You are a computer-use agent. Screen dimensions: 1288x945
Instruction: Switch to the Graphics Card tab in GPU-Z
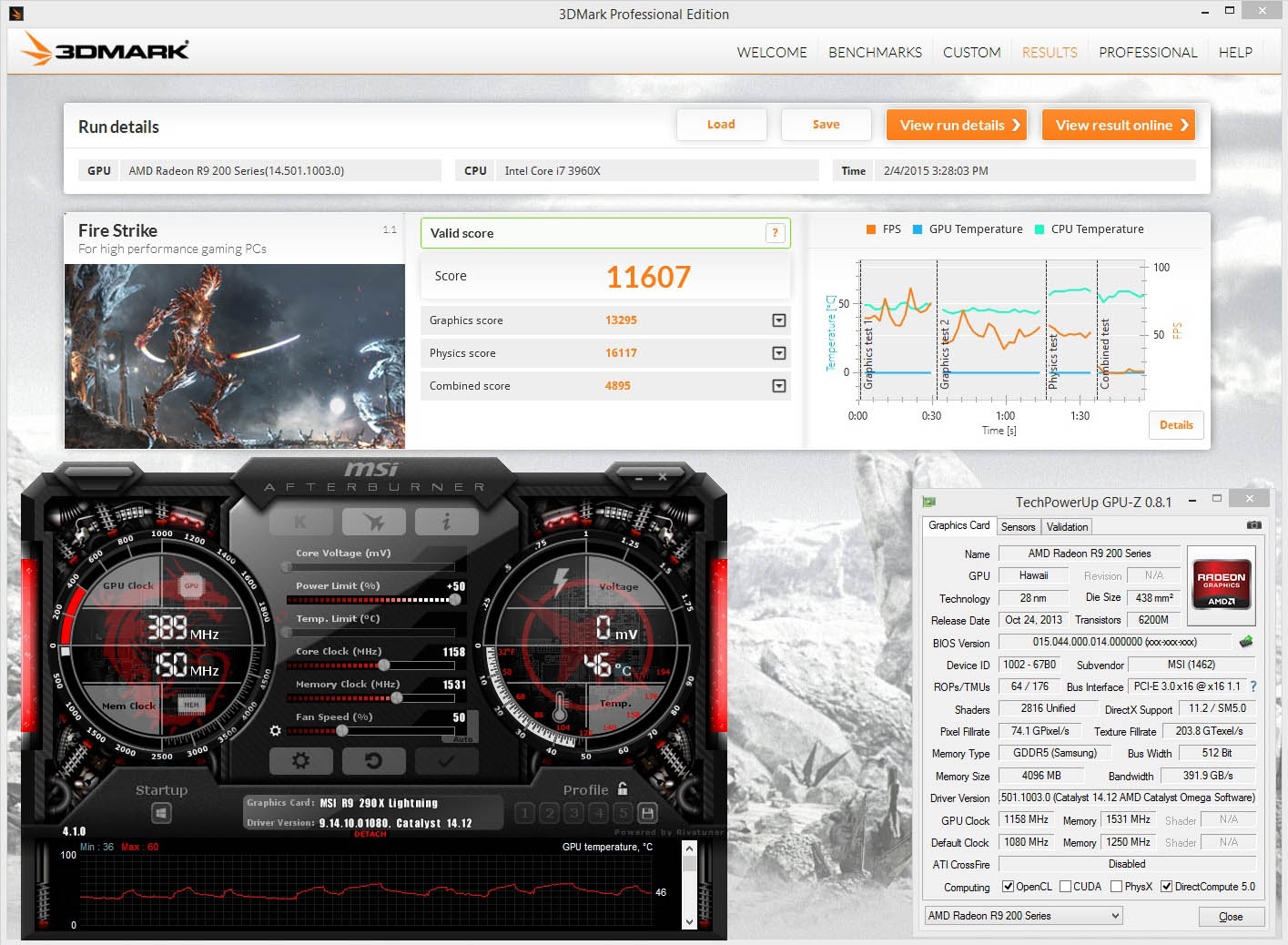958,525
